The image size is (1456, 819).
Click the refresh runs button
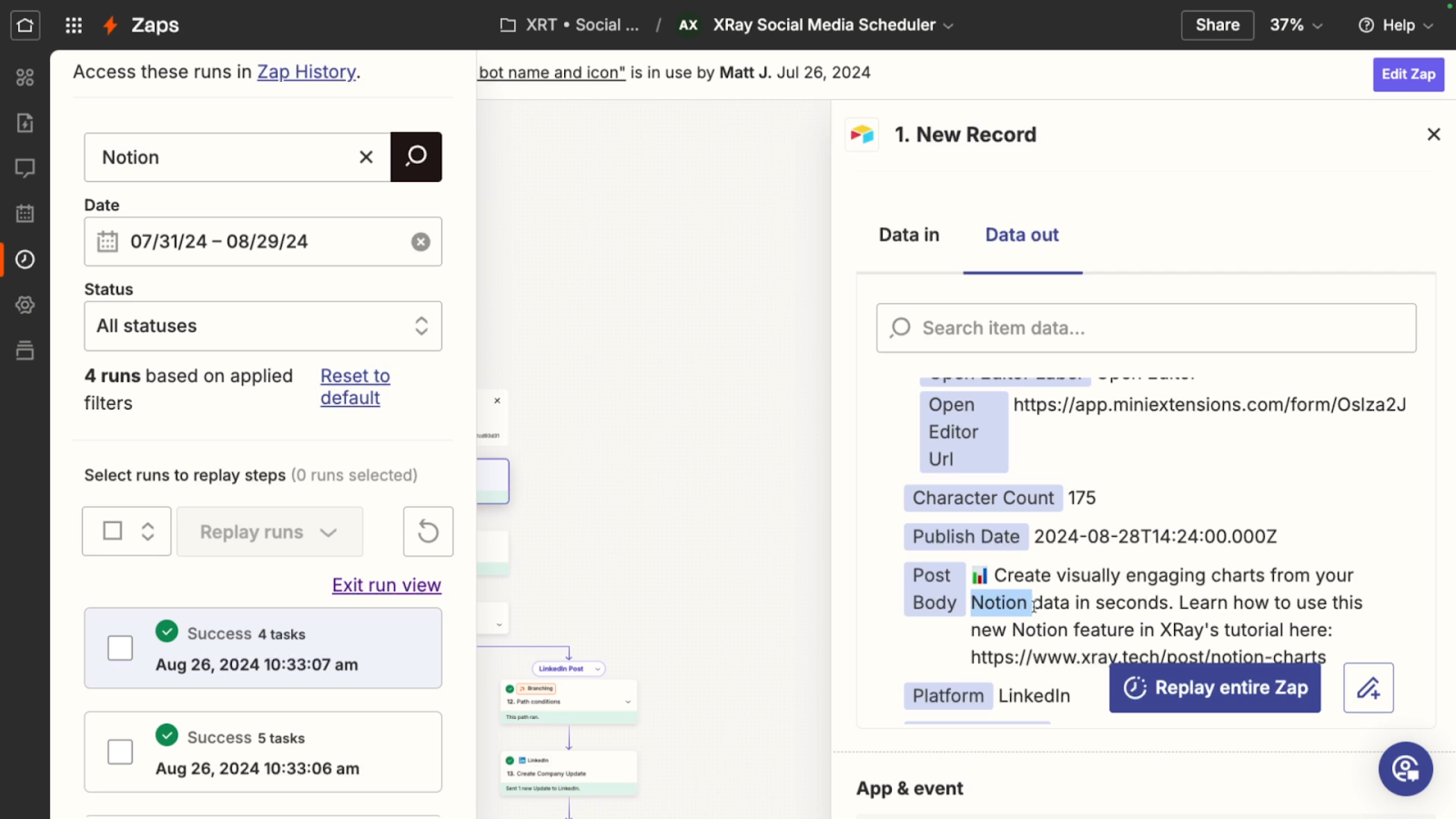429,531
